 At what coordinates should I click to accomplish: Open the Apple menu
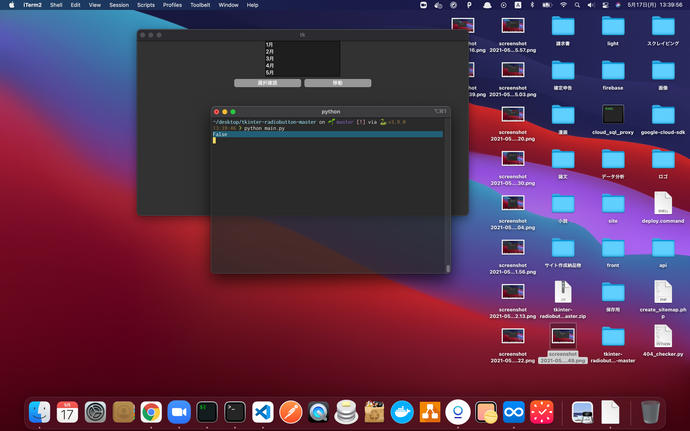coord(11,5)
